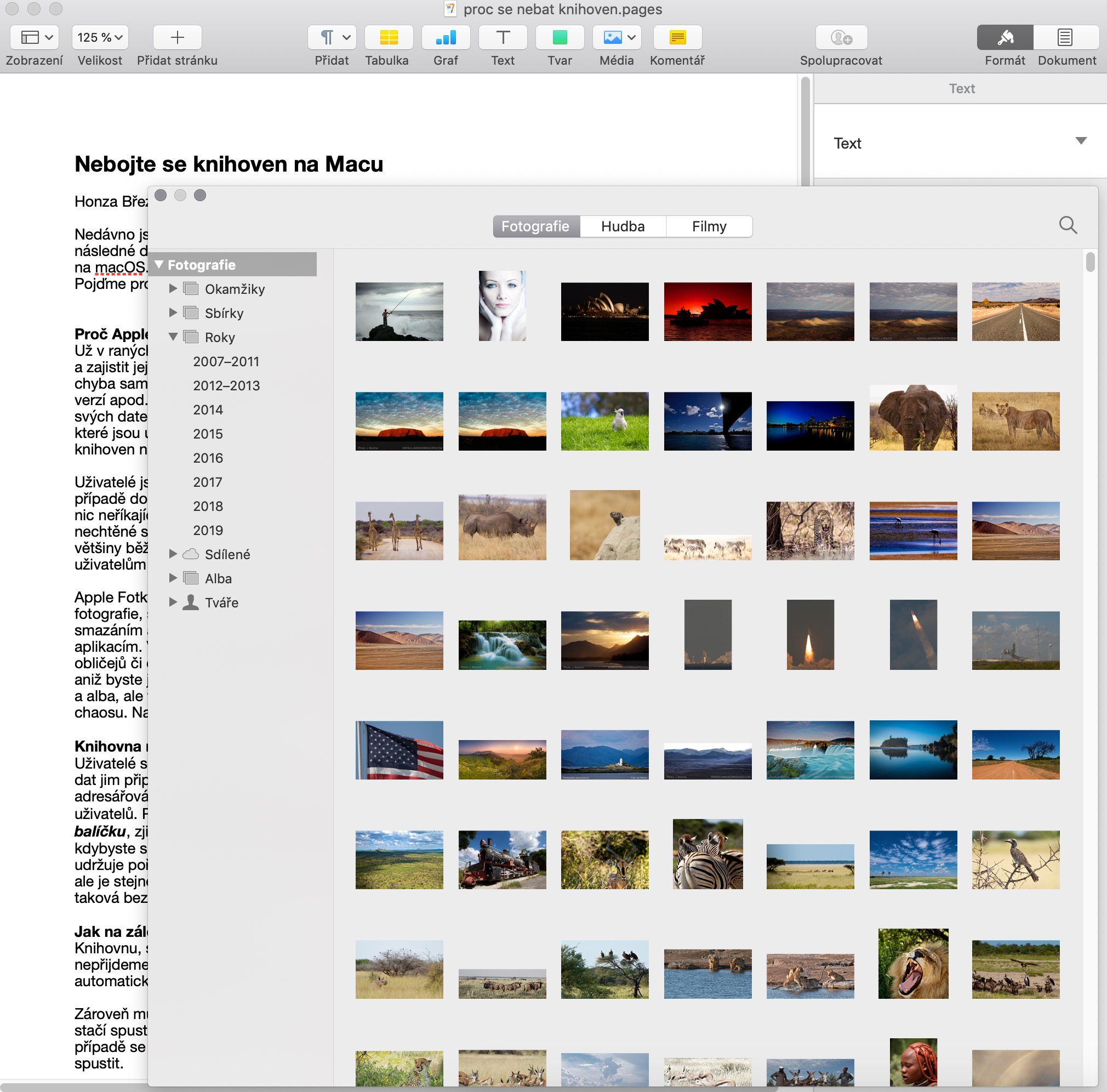Toggle the Formát inspector panel
1107x1092 pixels.
(x=1005, y=38)
